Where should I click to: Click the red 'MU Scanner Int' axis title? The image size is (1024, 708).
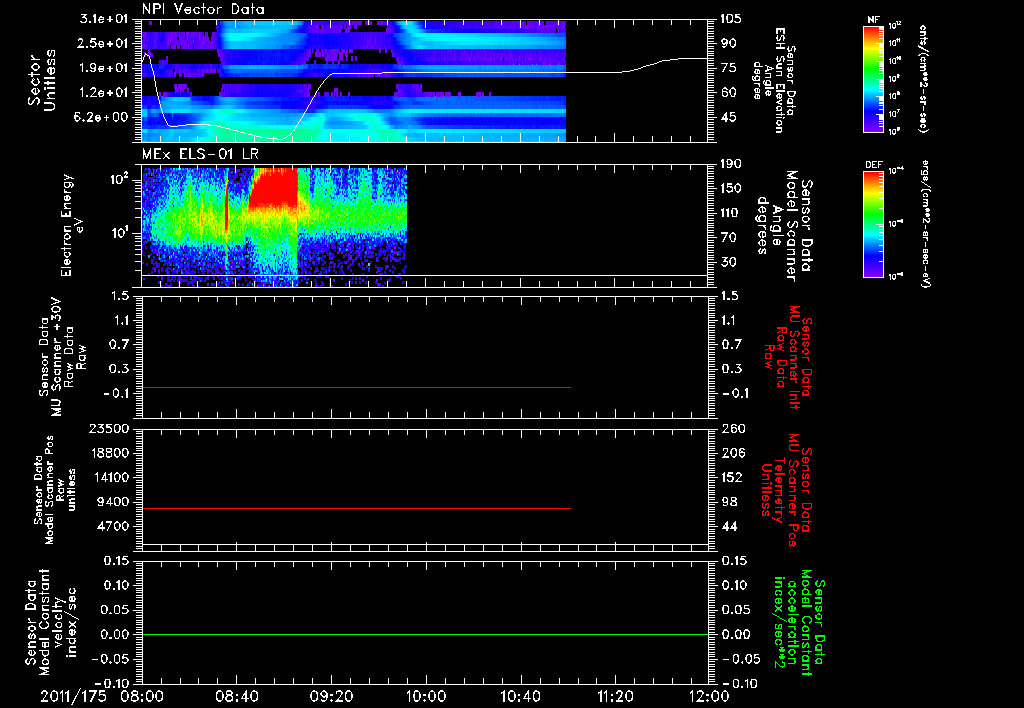[x=789, y=357]
